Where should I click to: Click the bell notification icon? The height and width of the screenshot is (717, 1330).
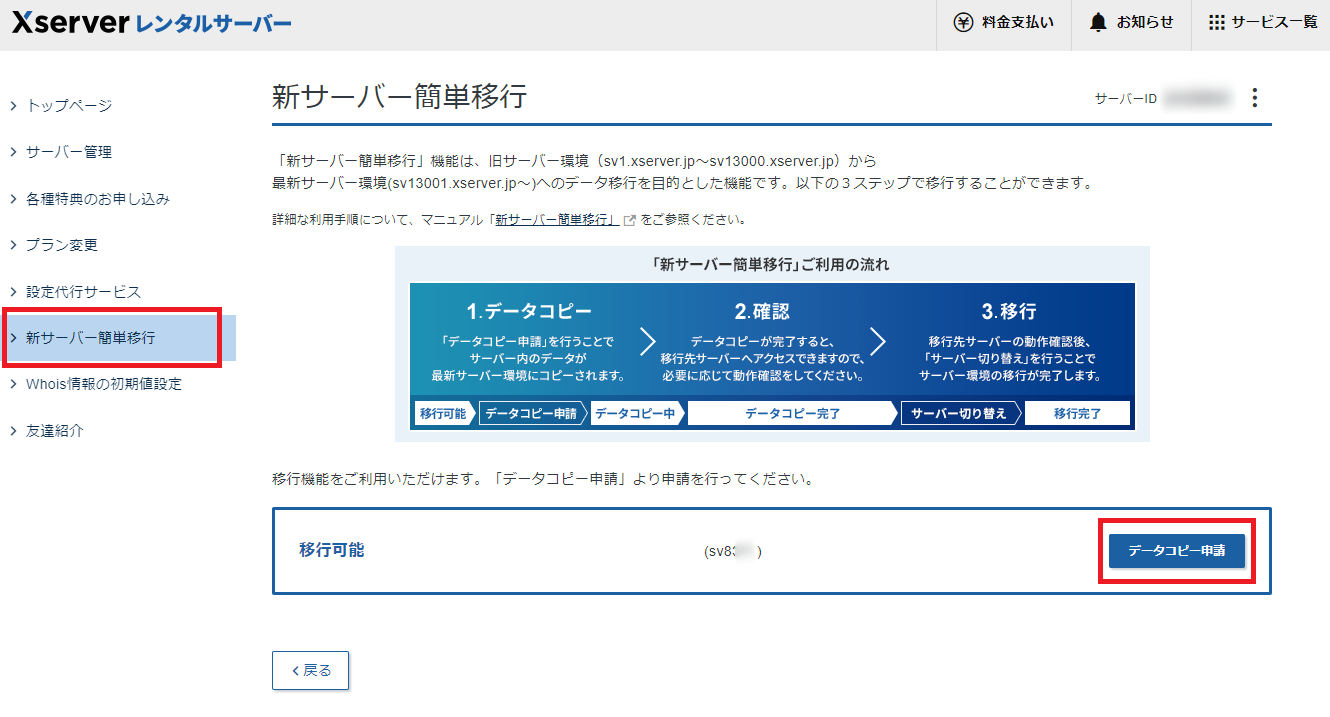(1099, 22)
